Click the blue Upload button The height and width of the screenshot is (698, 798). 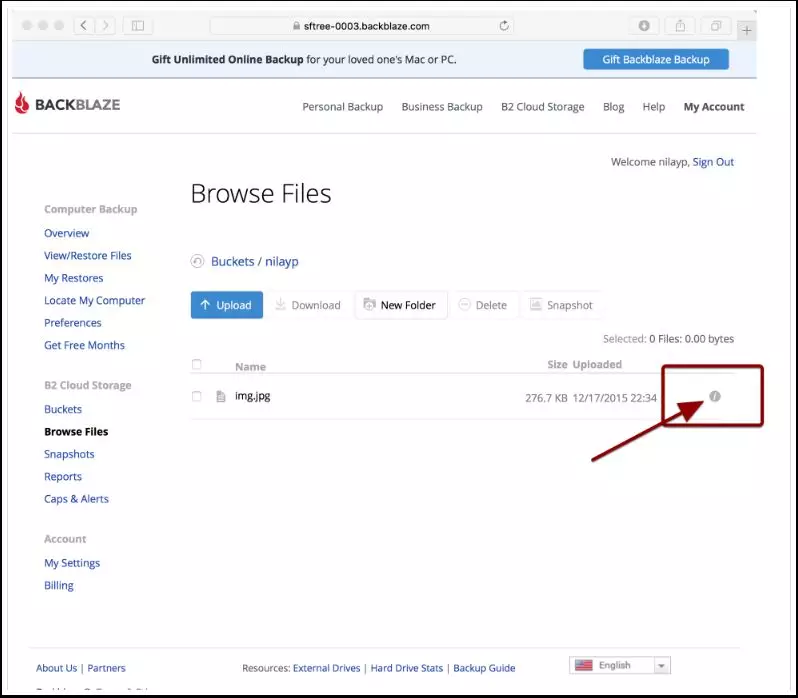[x=227, y=305]
